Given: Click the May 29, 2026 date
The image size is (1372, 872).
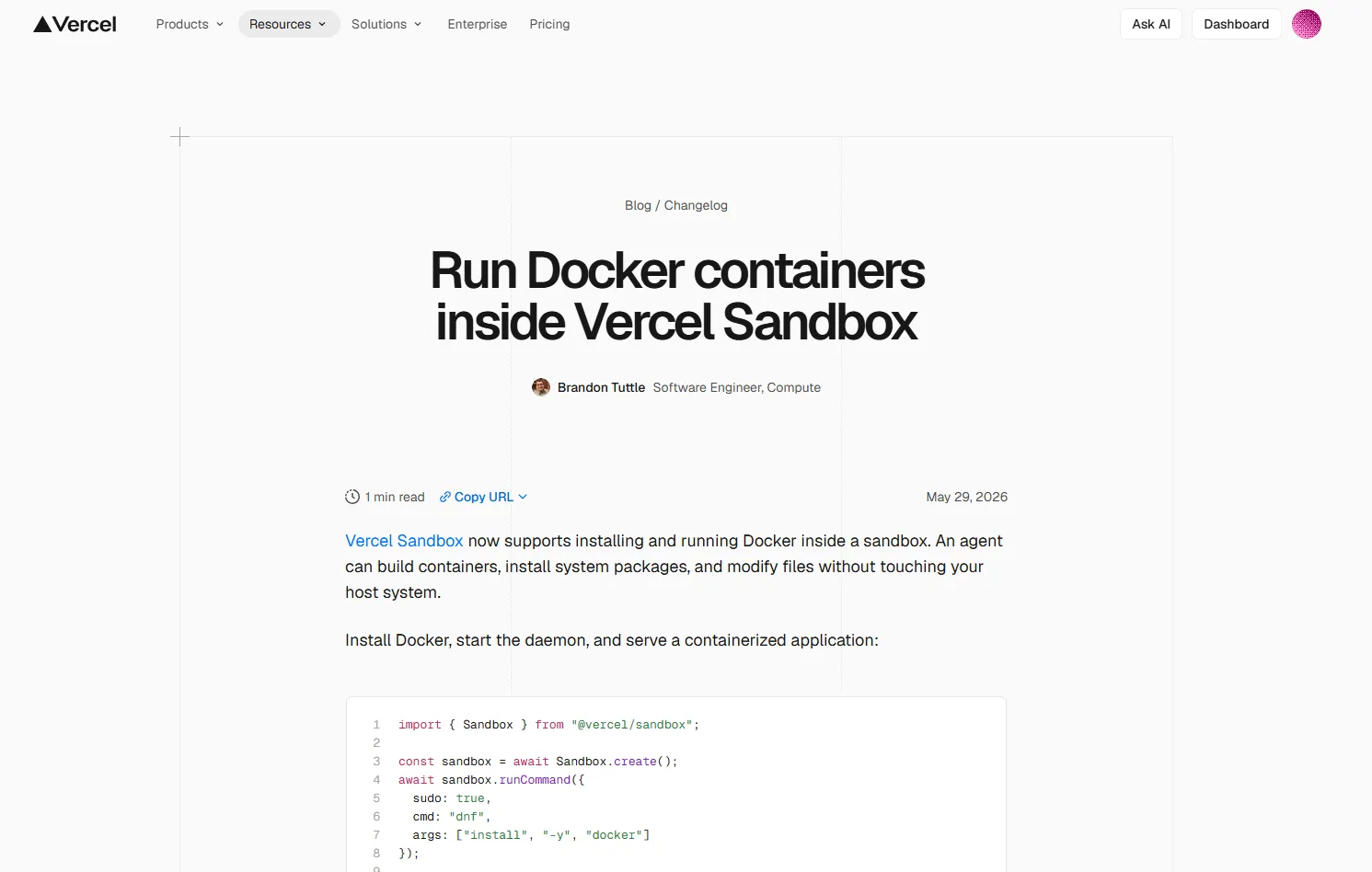Looking at the screenshot, I should 966,497.
